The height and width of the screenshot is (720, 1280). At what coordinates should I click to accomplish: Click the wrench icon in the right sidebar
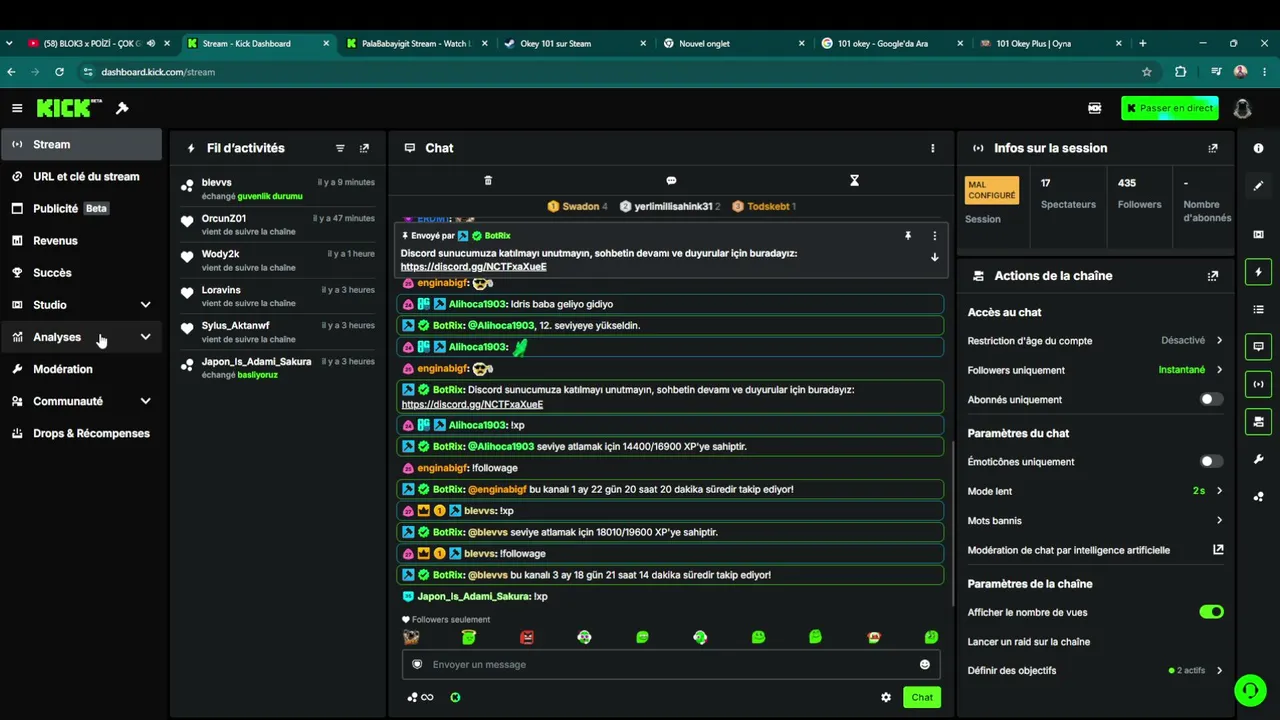[x=1258, y=459]
